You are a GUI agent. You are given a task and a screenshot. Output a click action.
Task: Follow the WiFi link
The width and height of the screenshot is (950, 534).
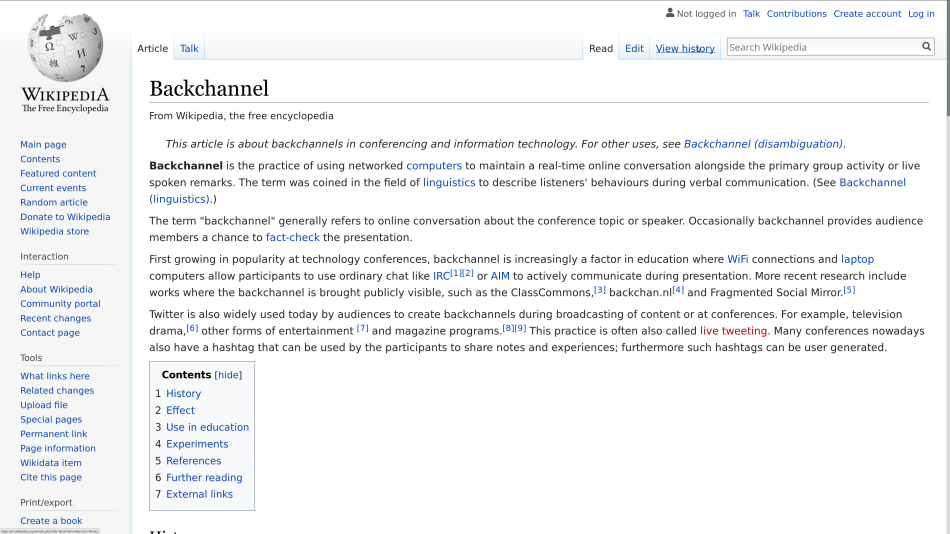click(738, 259)
